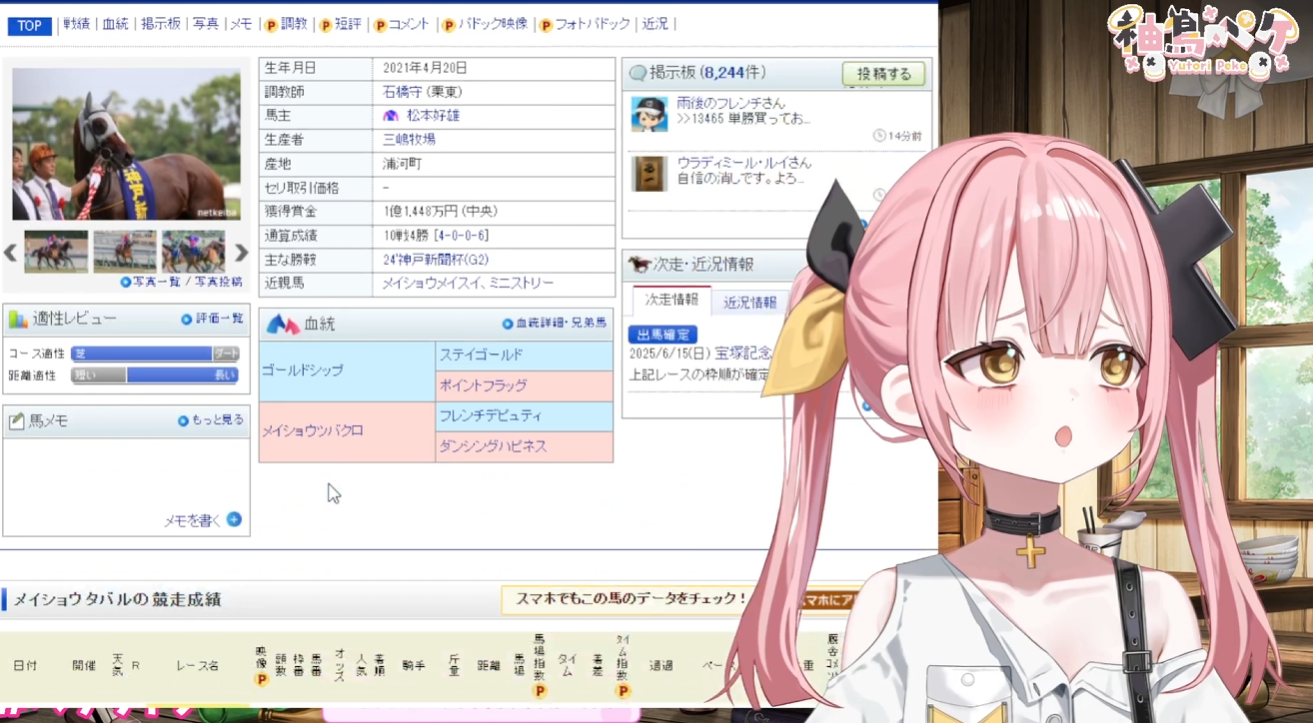This screenshot has width=1313, height=723.
Task: Open the premium 短評 tab
Action: pyautogui.click(x=340, y=24)
